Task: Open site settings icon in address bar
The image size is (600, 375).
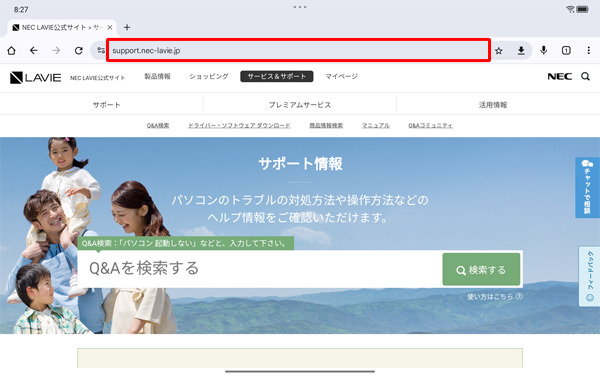Action: click(x=101, y=50)
